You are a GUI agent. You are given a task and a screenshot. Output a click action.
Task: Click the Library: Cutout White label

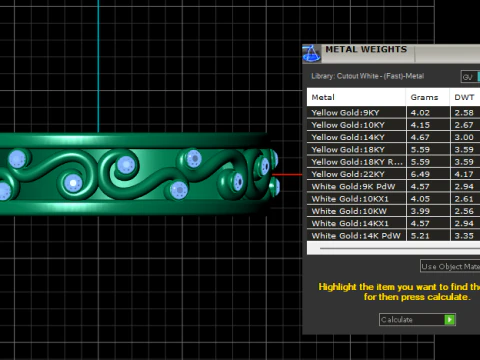368,76
